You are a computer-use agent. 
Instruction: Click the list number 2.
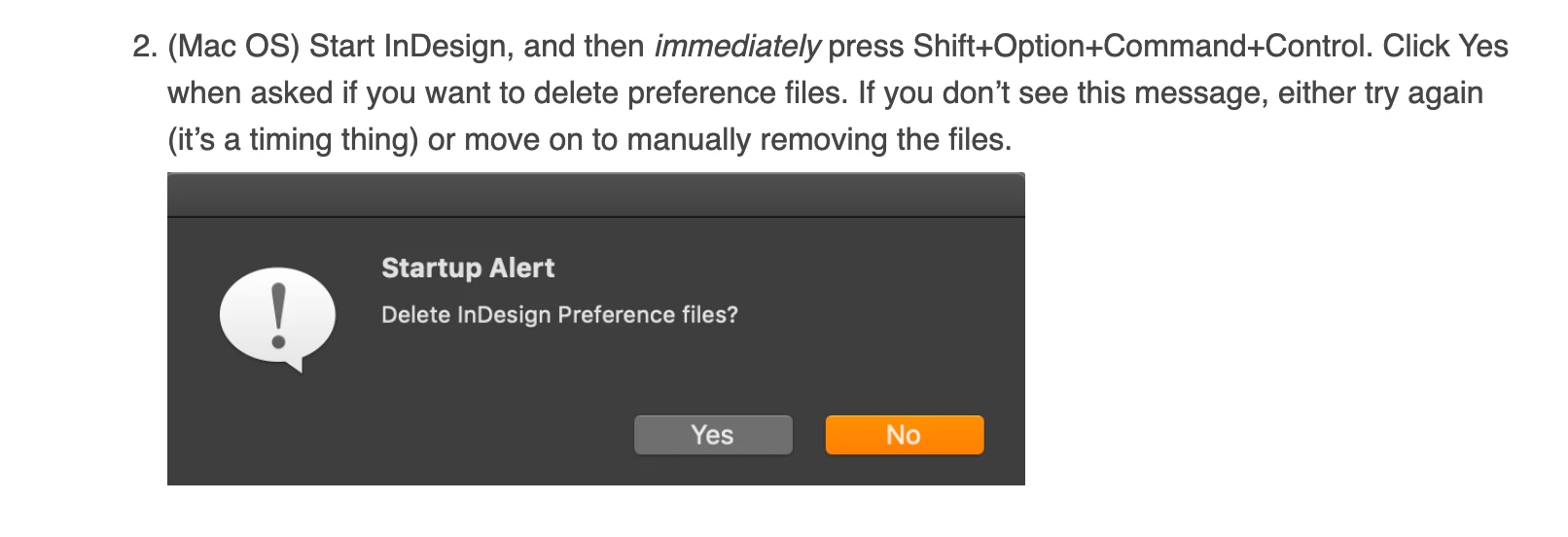(x=144, y=47)
